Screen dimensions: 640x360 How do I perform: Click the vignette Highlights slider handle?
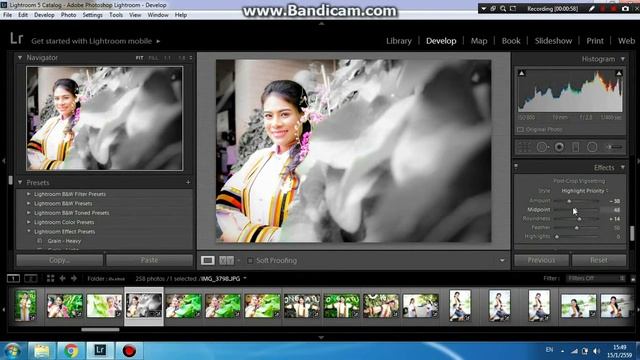(x=557, y=237)
